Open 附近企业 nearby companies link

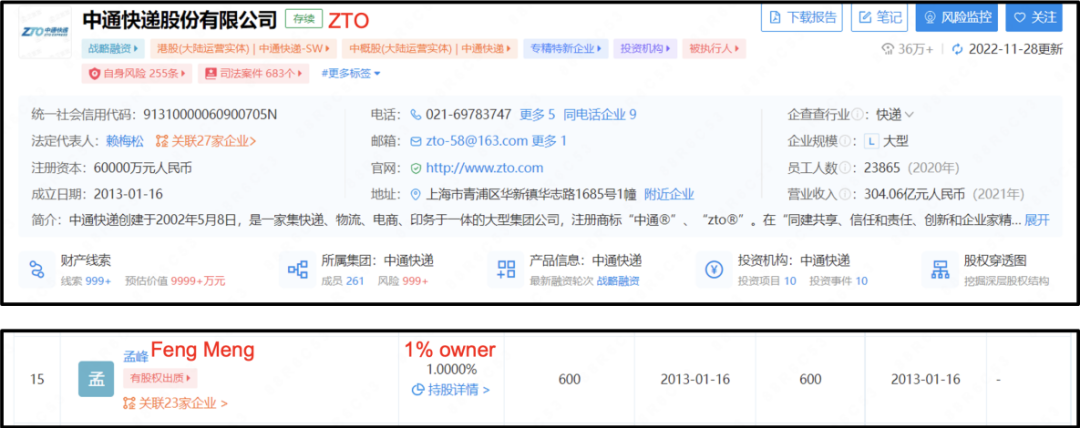click(x=669, y=194)
